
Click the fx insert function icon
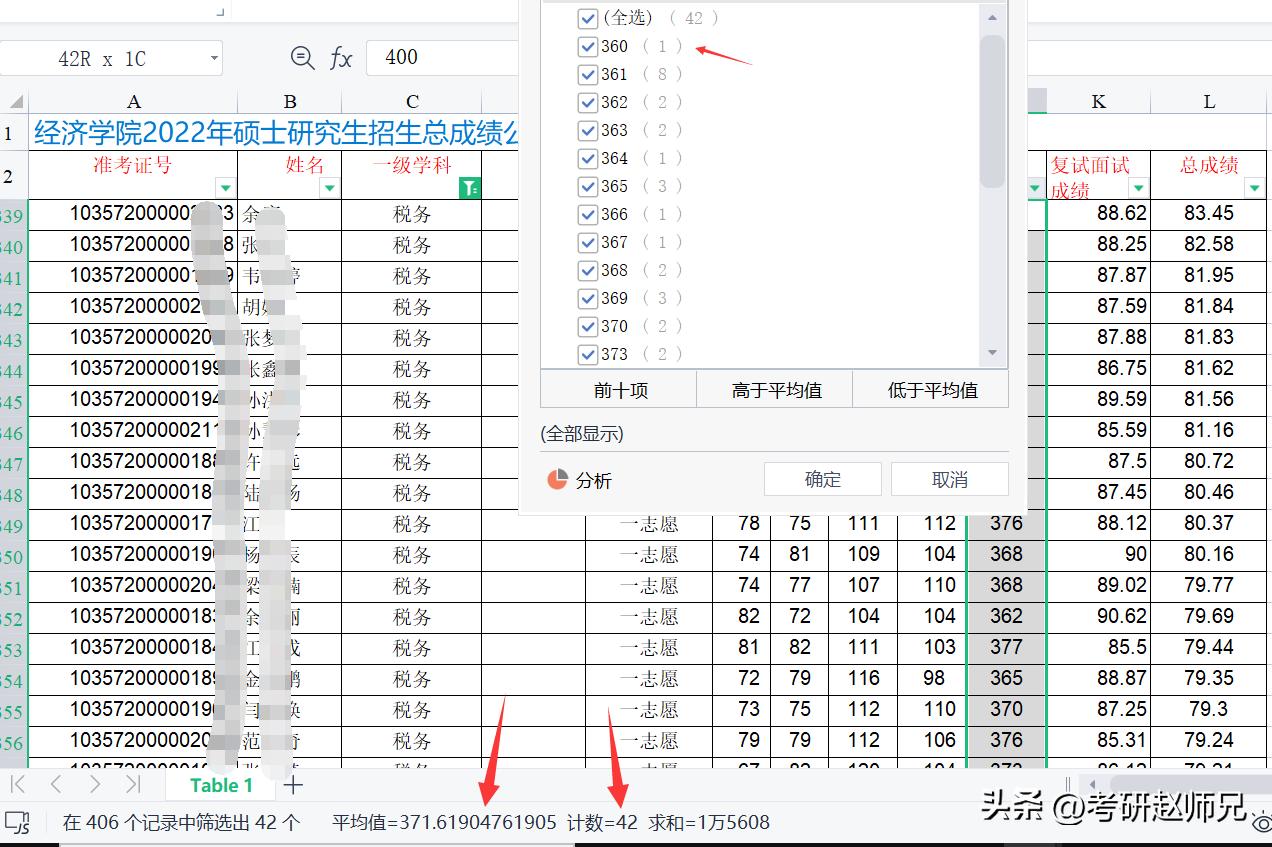[341, 57]
